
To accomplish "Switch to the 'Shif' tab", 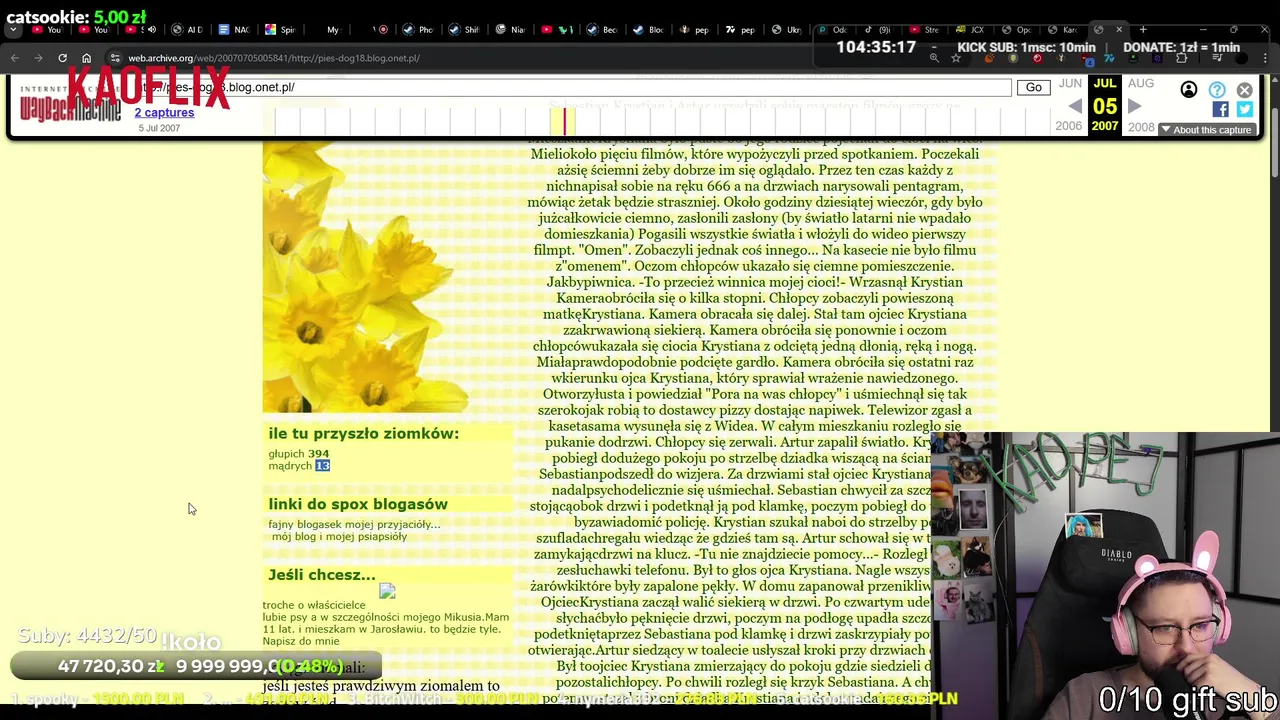I will (463, 30).
